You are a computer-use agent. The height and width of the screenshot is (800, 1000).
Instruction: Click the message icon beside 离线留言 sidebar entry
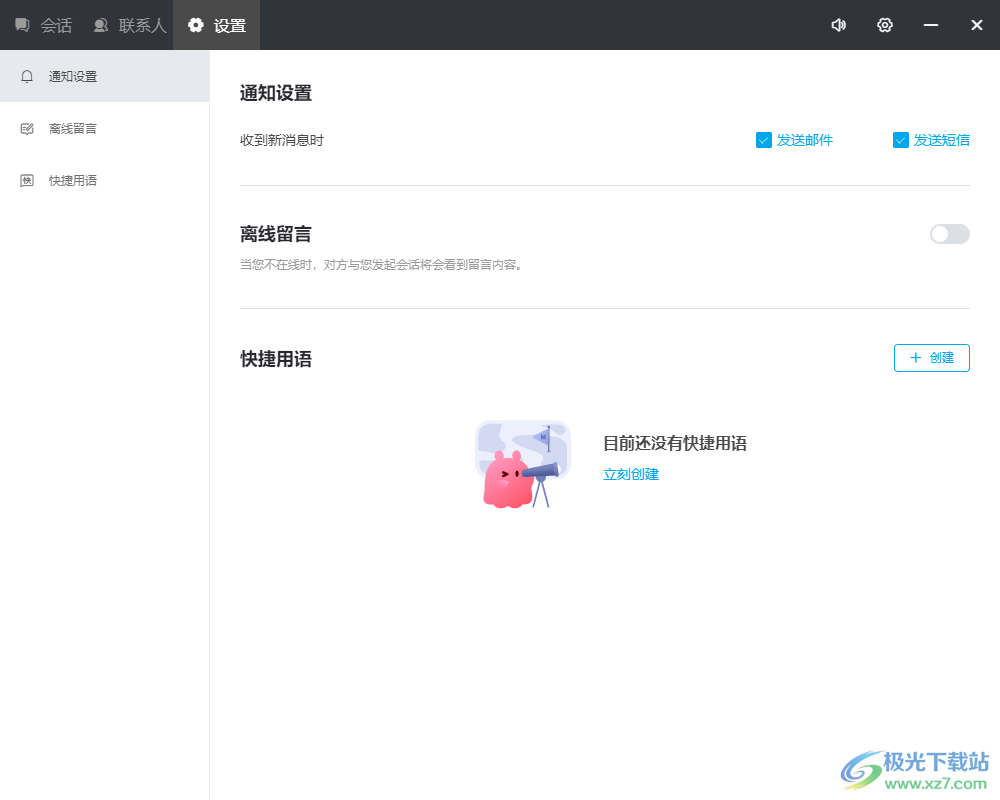pos(26,128)
